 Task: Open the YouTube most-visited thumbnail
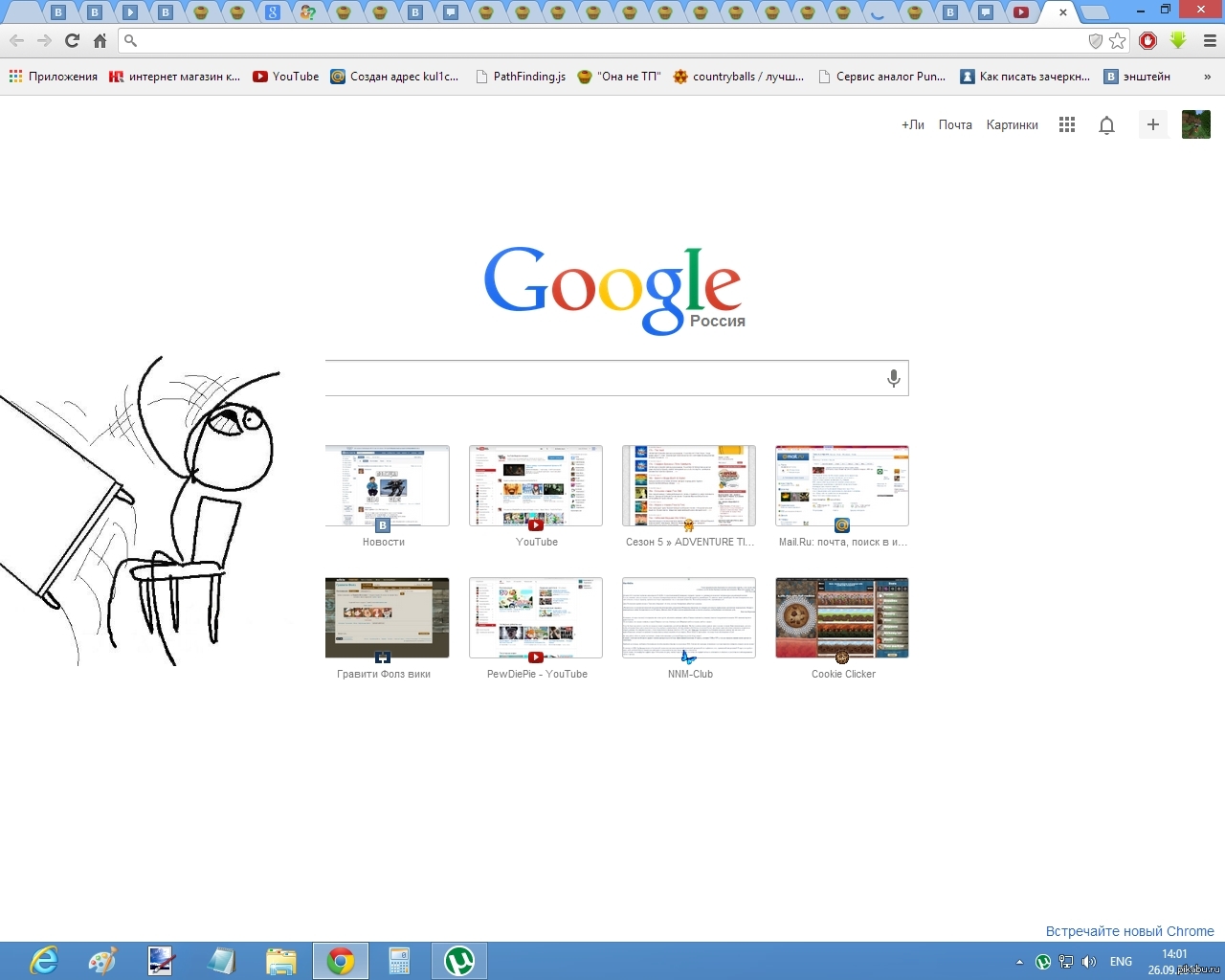(536, 486)
